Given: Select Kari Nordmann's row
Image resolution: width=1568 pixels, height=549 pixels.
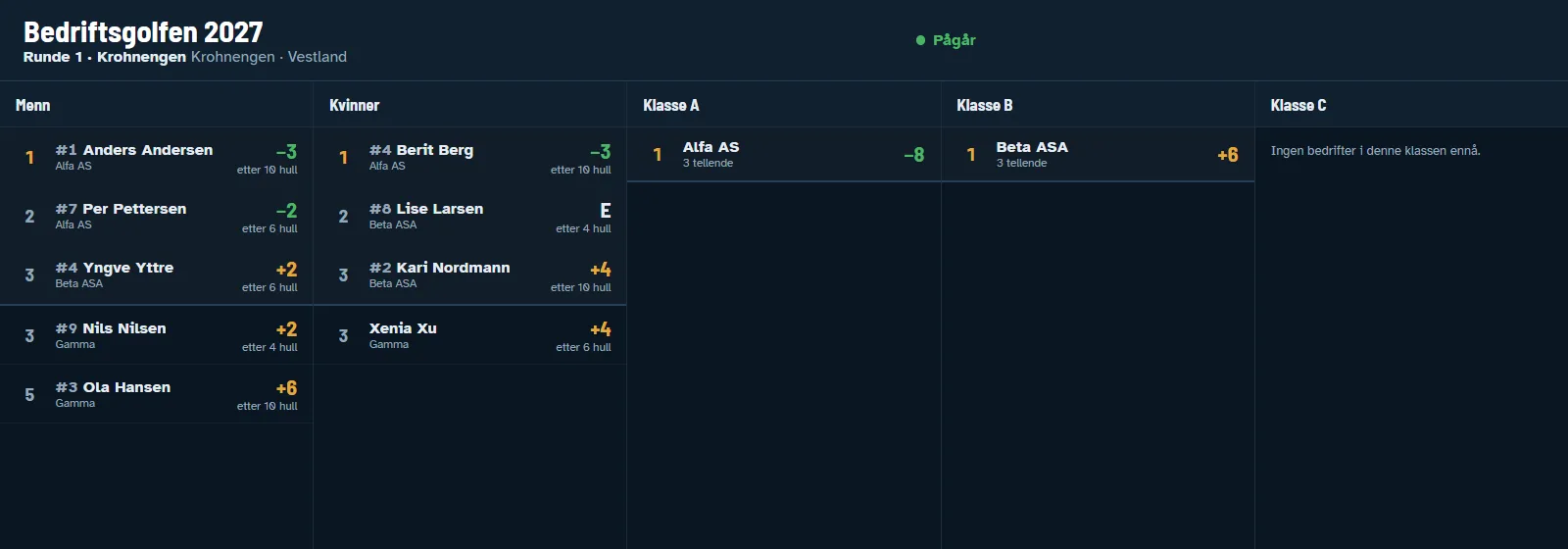Looking at the screenshot, I should point(470,274).
